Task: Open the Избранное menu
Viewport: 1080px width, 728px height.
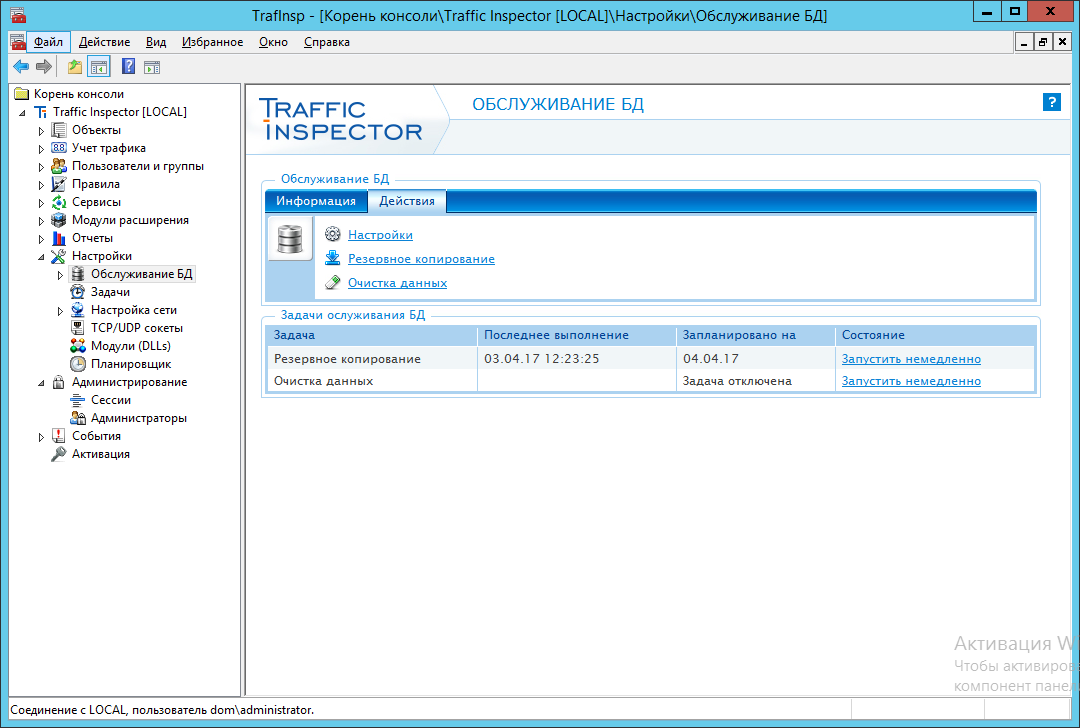Action: click(212, 42)
